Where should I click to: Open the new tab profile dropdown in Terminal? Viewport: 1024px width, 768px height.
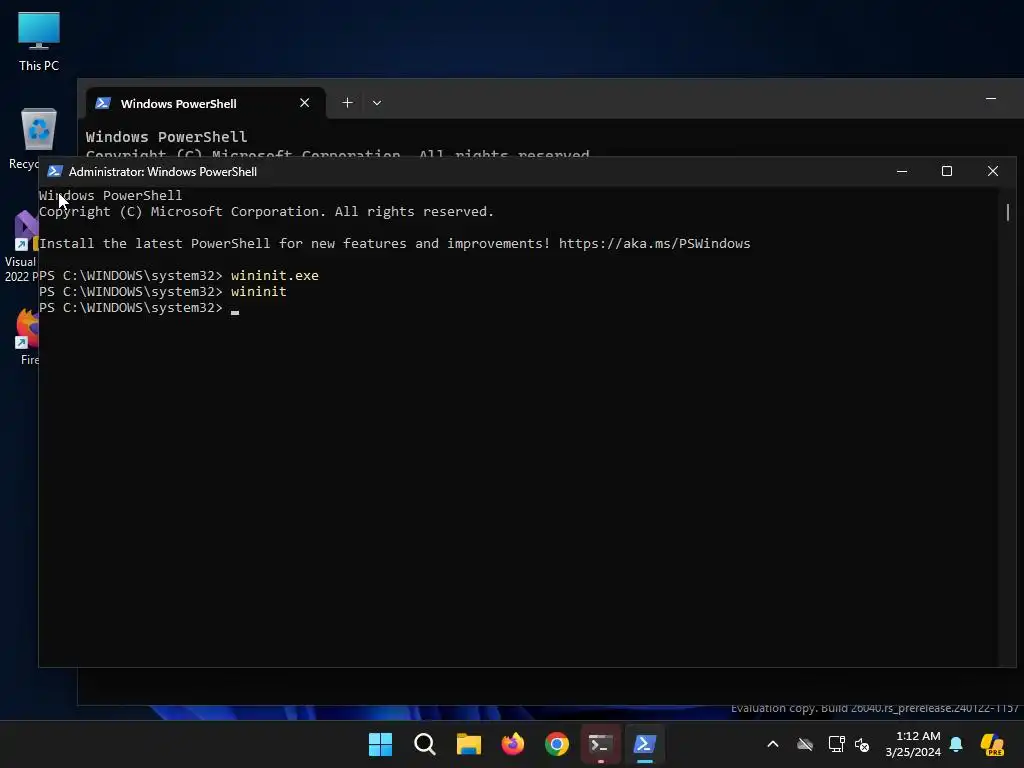pos(377,103)
